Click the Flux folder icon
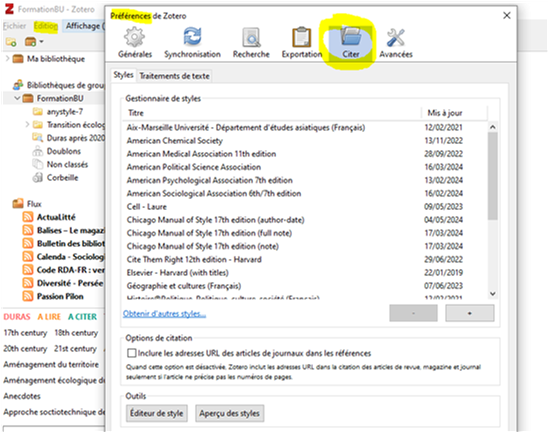This screenshot has height=432, width=548. click(x=18, y=203)
